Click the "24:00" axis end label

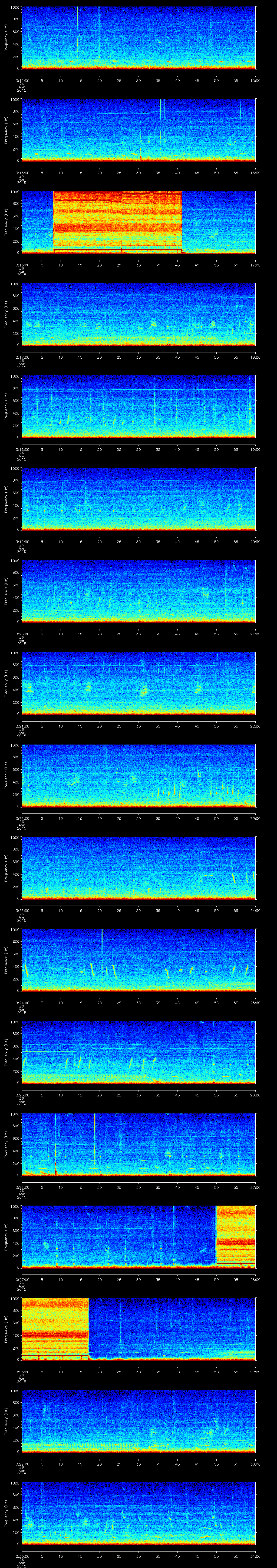pyautogui.click(x=256, y=910)
